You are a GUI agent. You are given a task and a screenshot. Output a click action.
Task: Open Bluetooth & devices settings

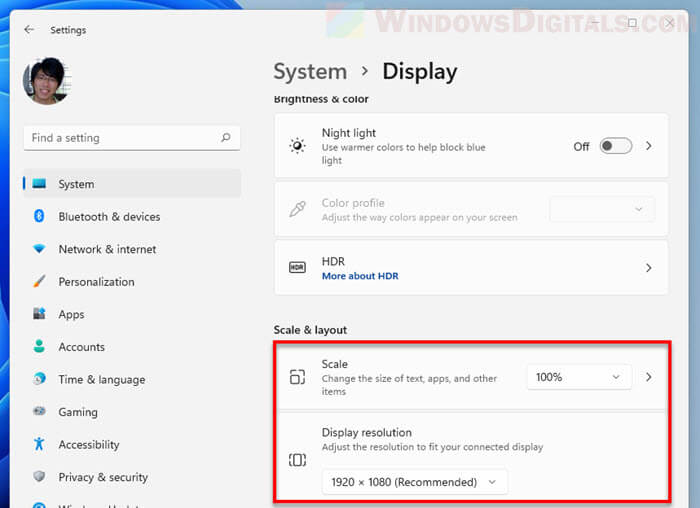pyautogui.click(x=109, y=217)
